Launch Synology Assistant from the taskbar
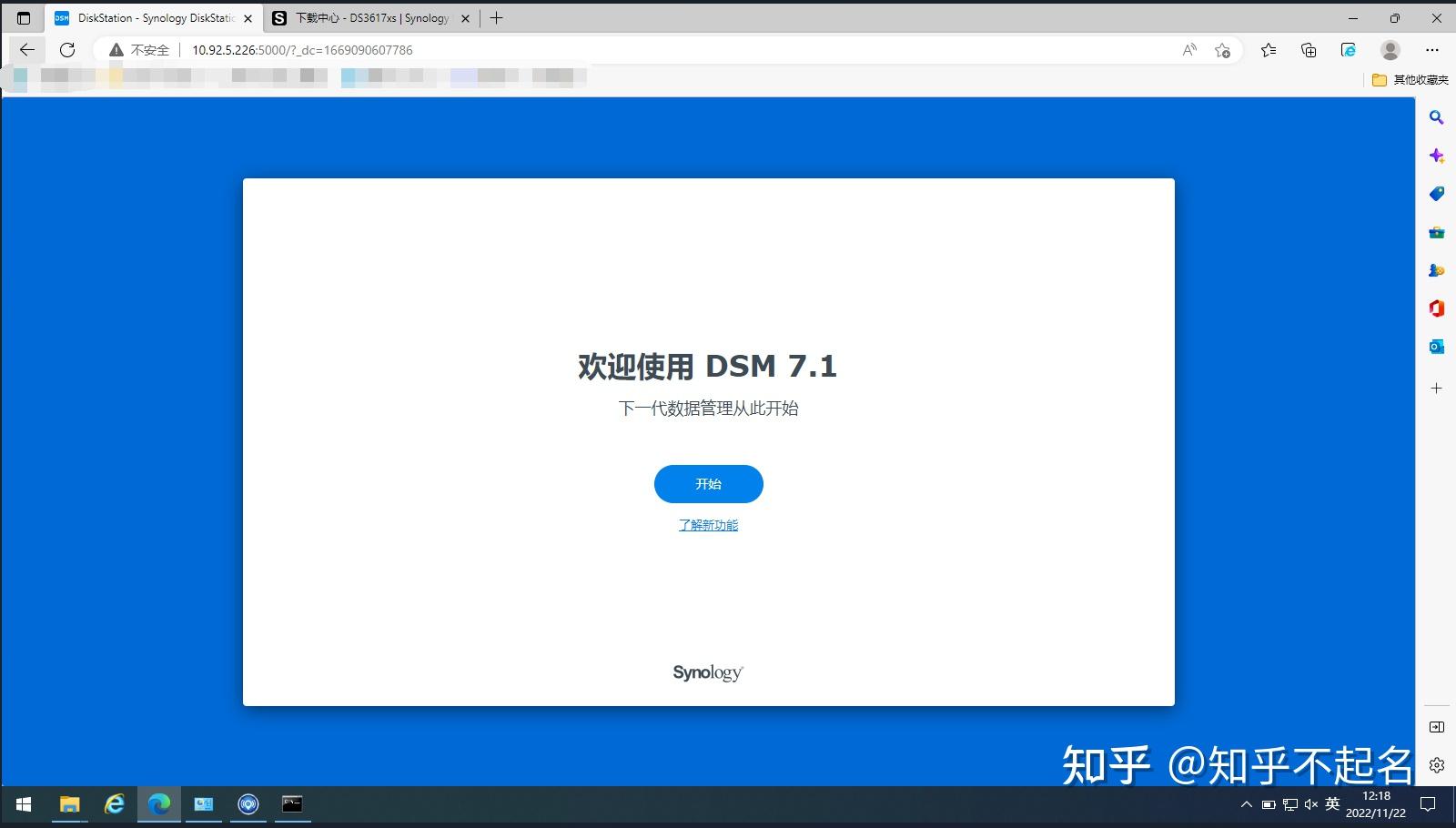The image size is (1456, 828). [248, 804]
